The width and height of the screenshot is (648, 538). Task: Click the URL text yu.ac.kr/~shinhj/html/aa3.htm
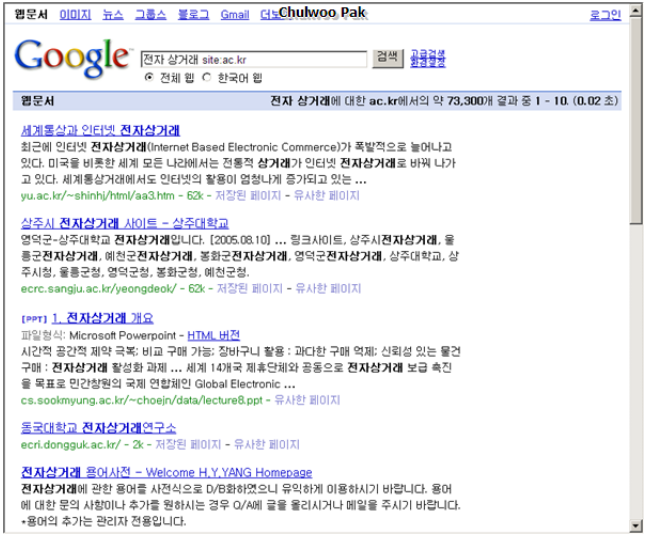[98, 195]
